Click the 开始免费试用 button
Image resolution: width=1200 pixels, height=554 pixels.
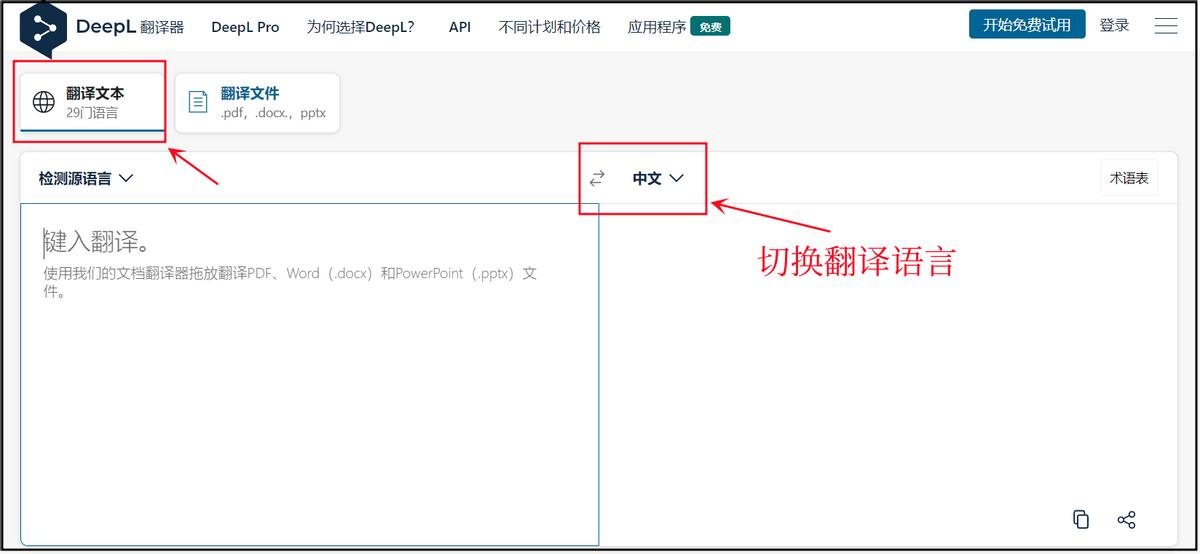(1027, 25)
